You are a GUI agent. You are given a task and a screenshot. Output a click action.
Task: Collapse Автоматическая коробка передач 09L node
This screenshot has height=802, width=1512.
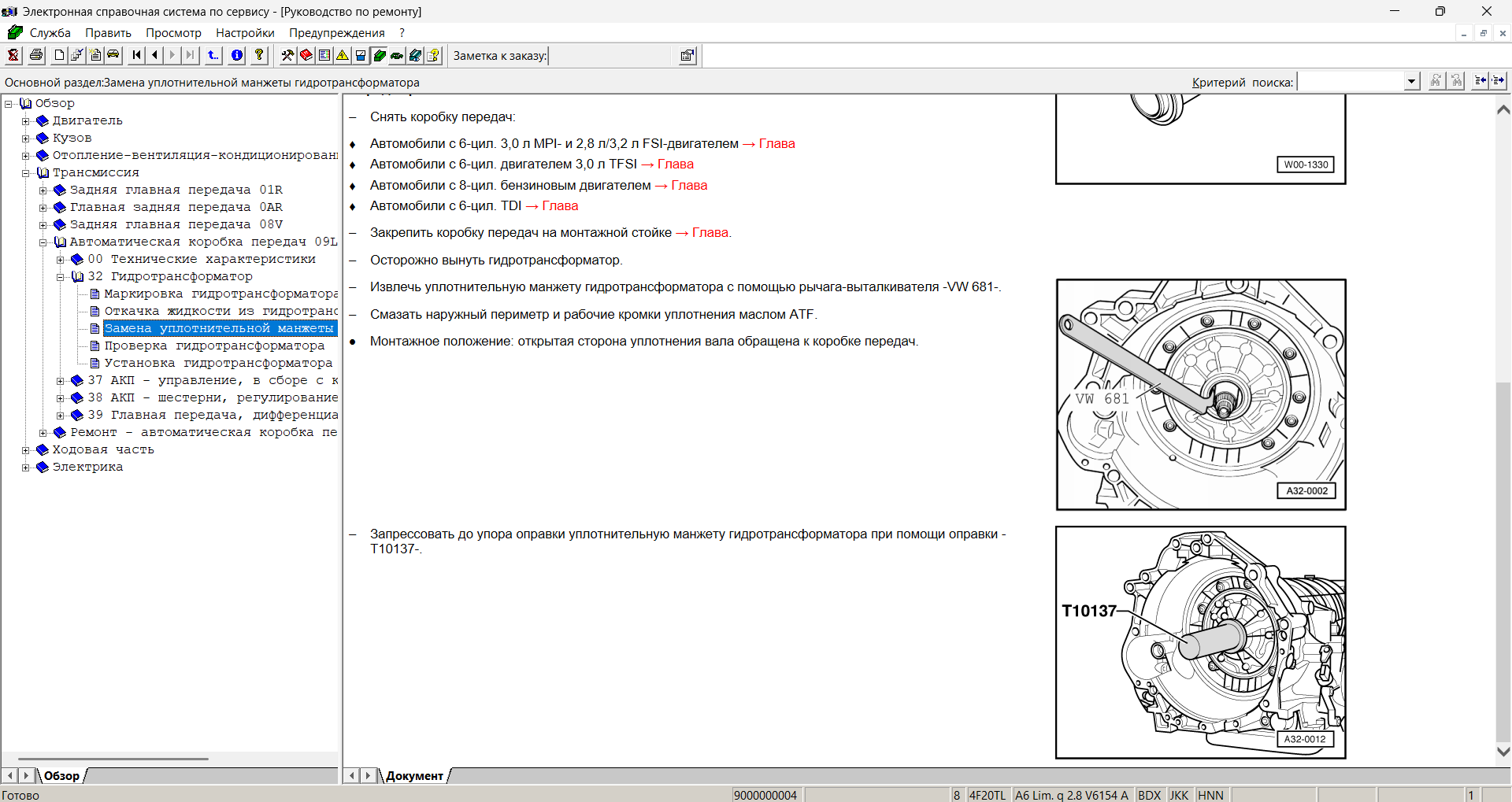click(x=43, y=242)
